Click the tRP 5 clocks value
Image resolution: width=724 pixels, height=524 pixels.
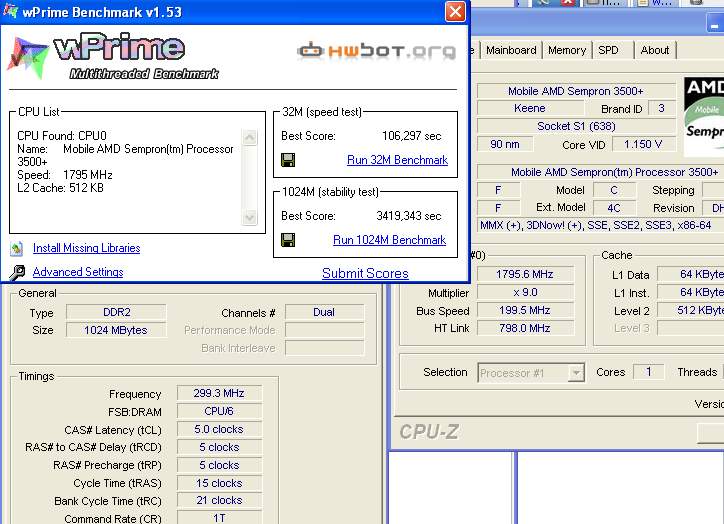(x=219, y=465)
